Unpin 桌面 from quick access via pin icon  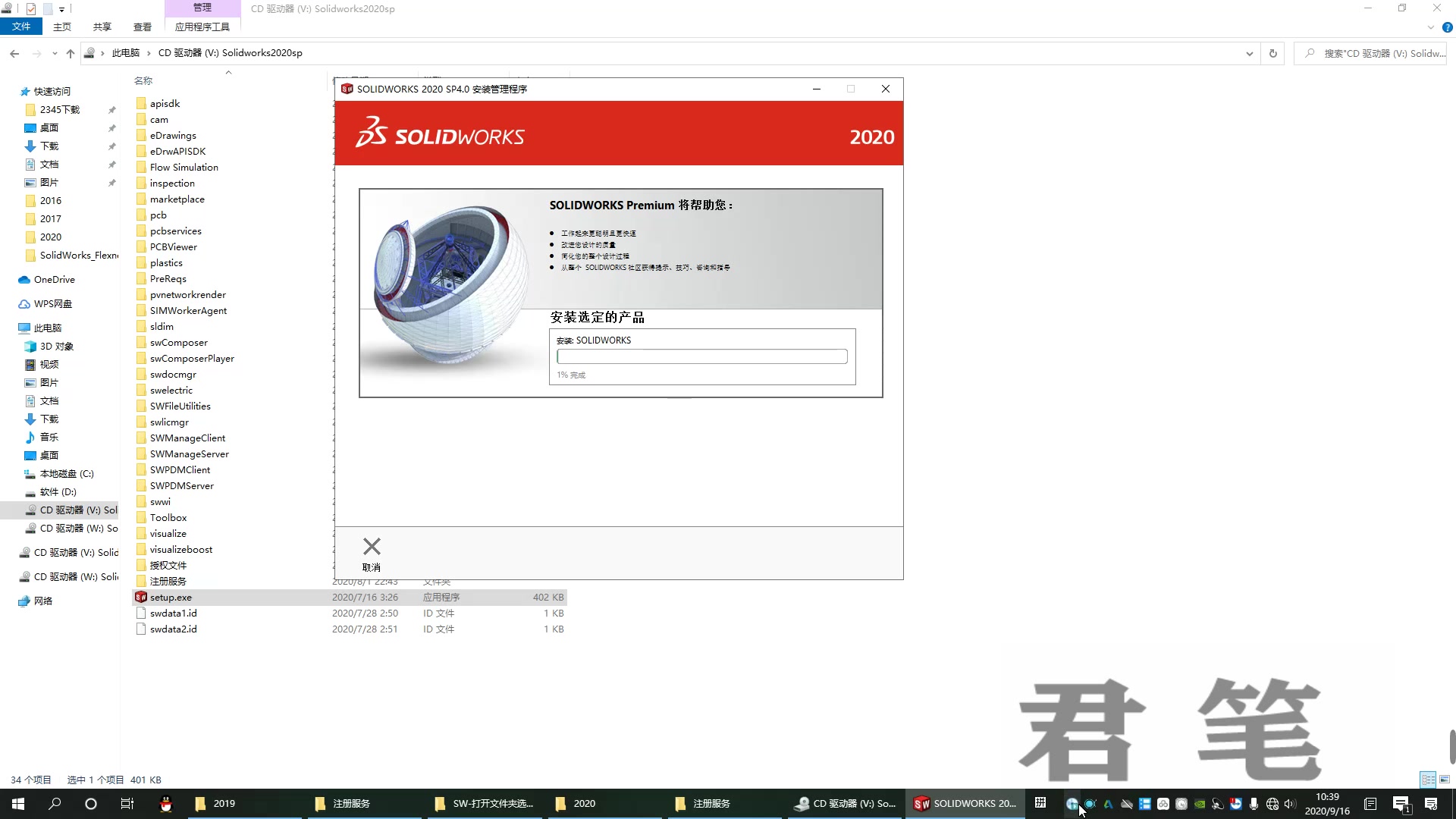click(111, 127)
